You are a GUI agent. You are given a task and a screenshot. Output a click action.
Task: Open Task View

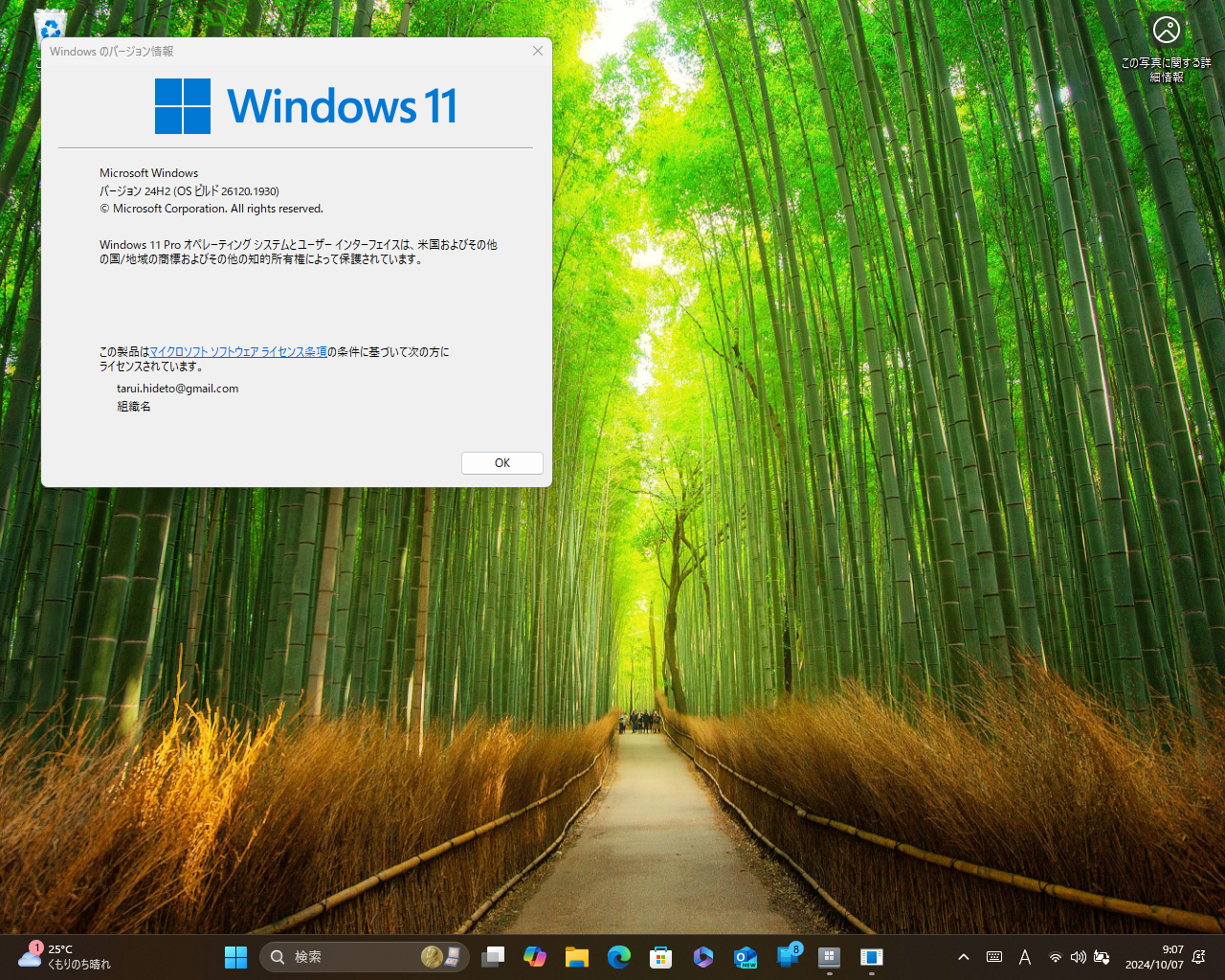(493, 957)
